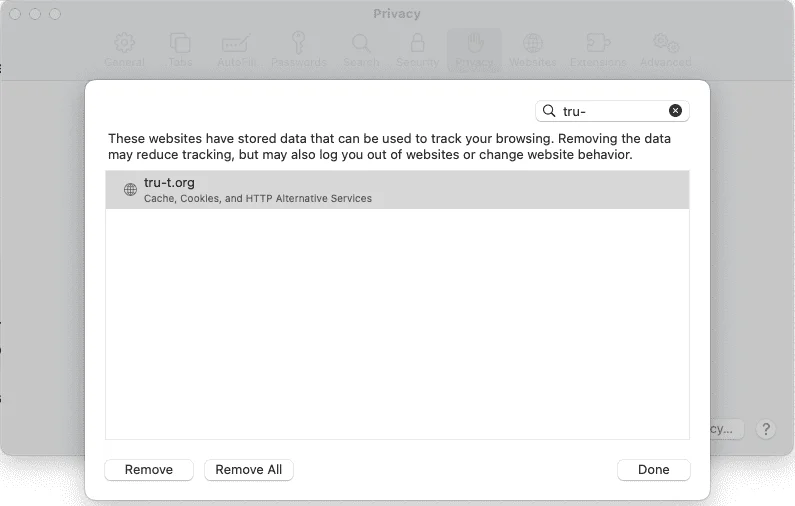Open the Security padlock pane
The width and height of the screenshot is (795, 506).
click(417, 50)
